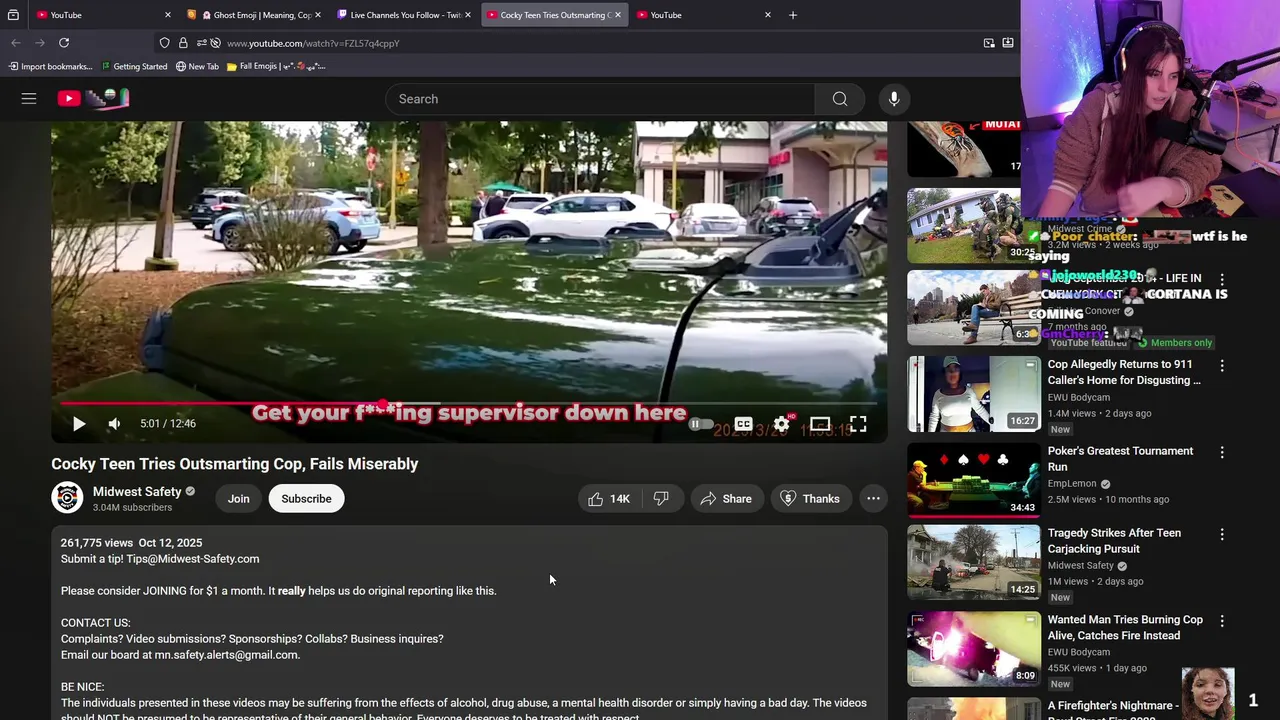Open options for Tragedy Strikes video
1280x720 pixels.
pos(1222,534)
